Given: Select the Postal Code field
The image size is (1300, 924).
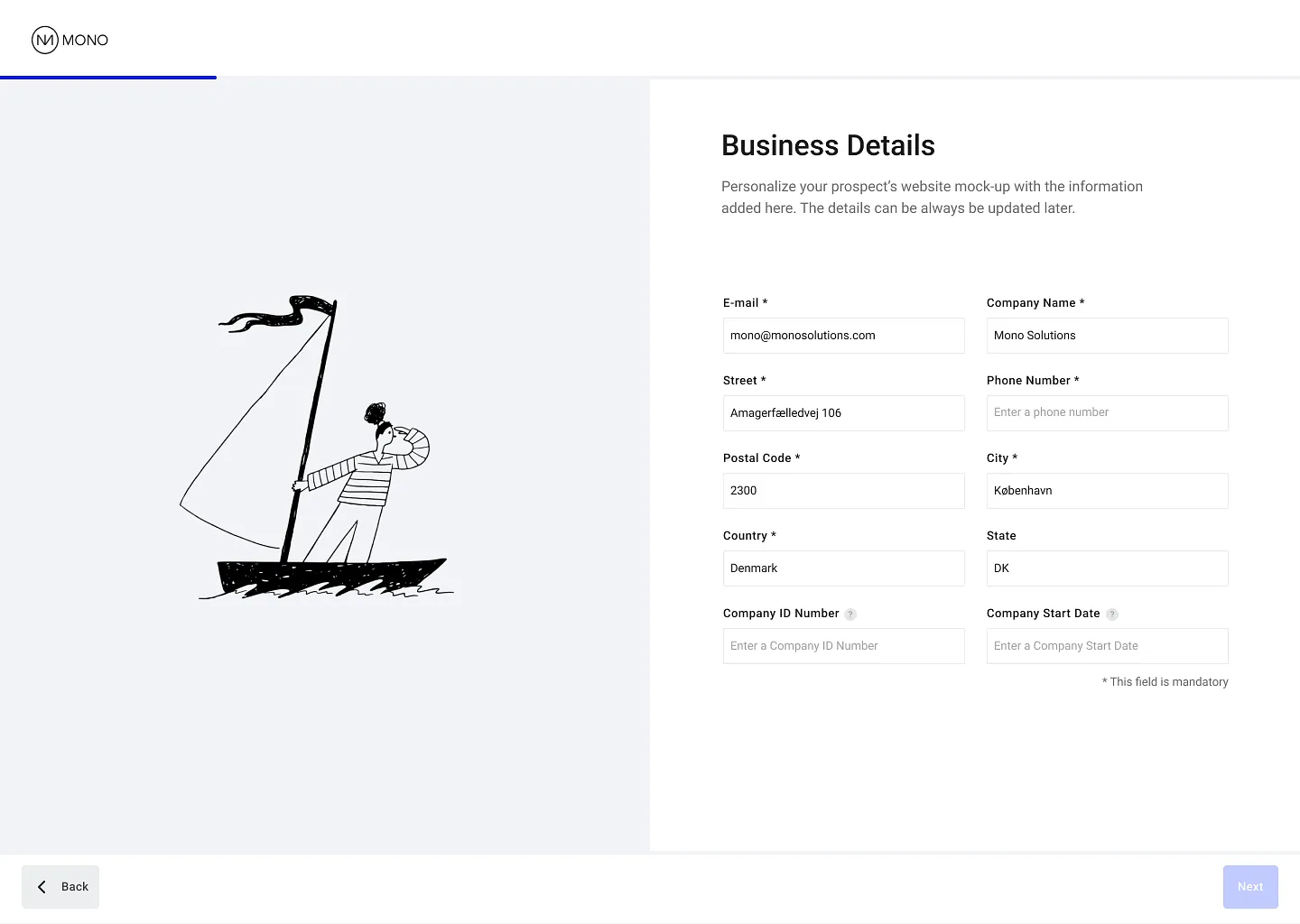Looking at the screenshot, I should pyautogui.click(x=843, y=491).
